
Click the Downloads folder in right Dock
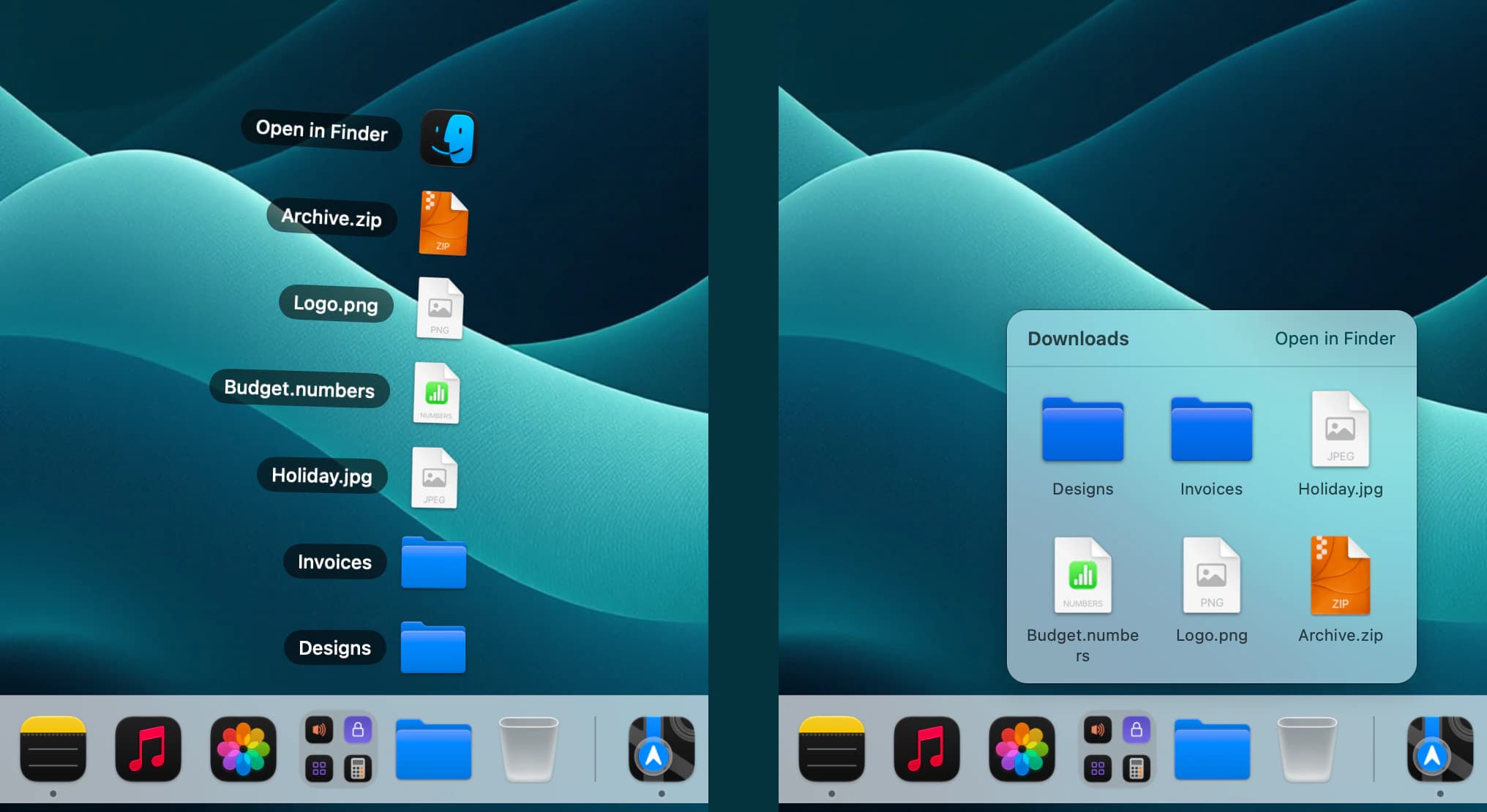coord(1212,749)
